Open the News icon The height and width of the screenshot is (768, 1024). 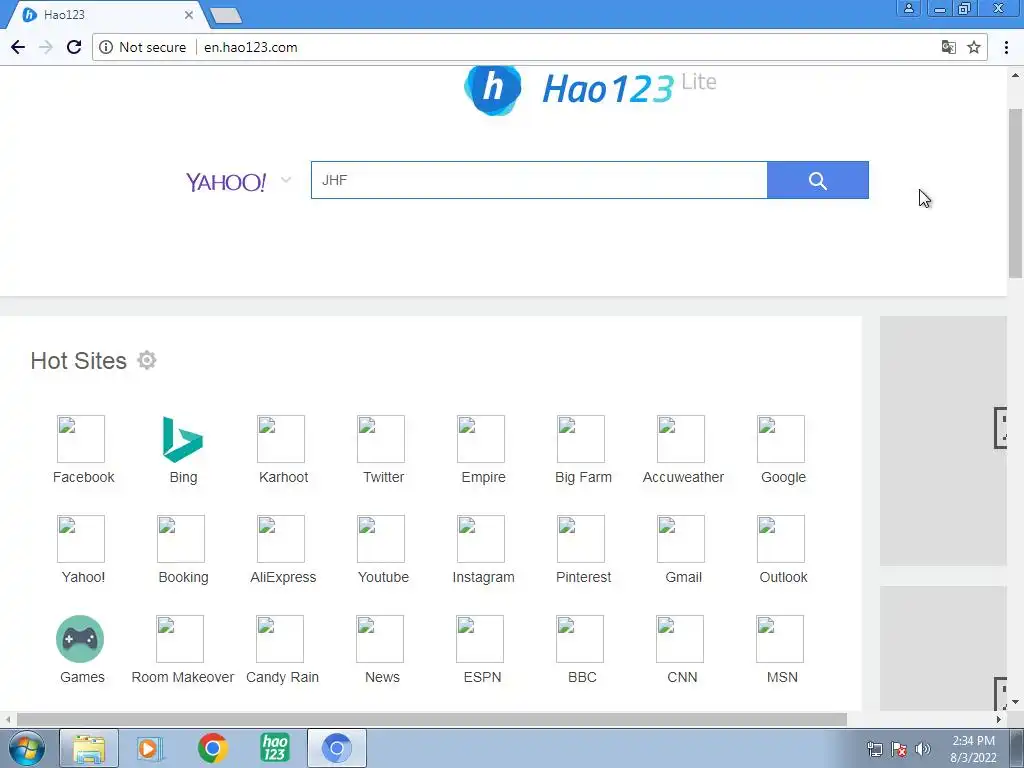379,639
